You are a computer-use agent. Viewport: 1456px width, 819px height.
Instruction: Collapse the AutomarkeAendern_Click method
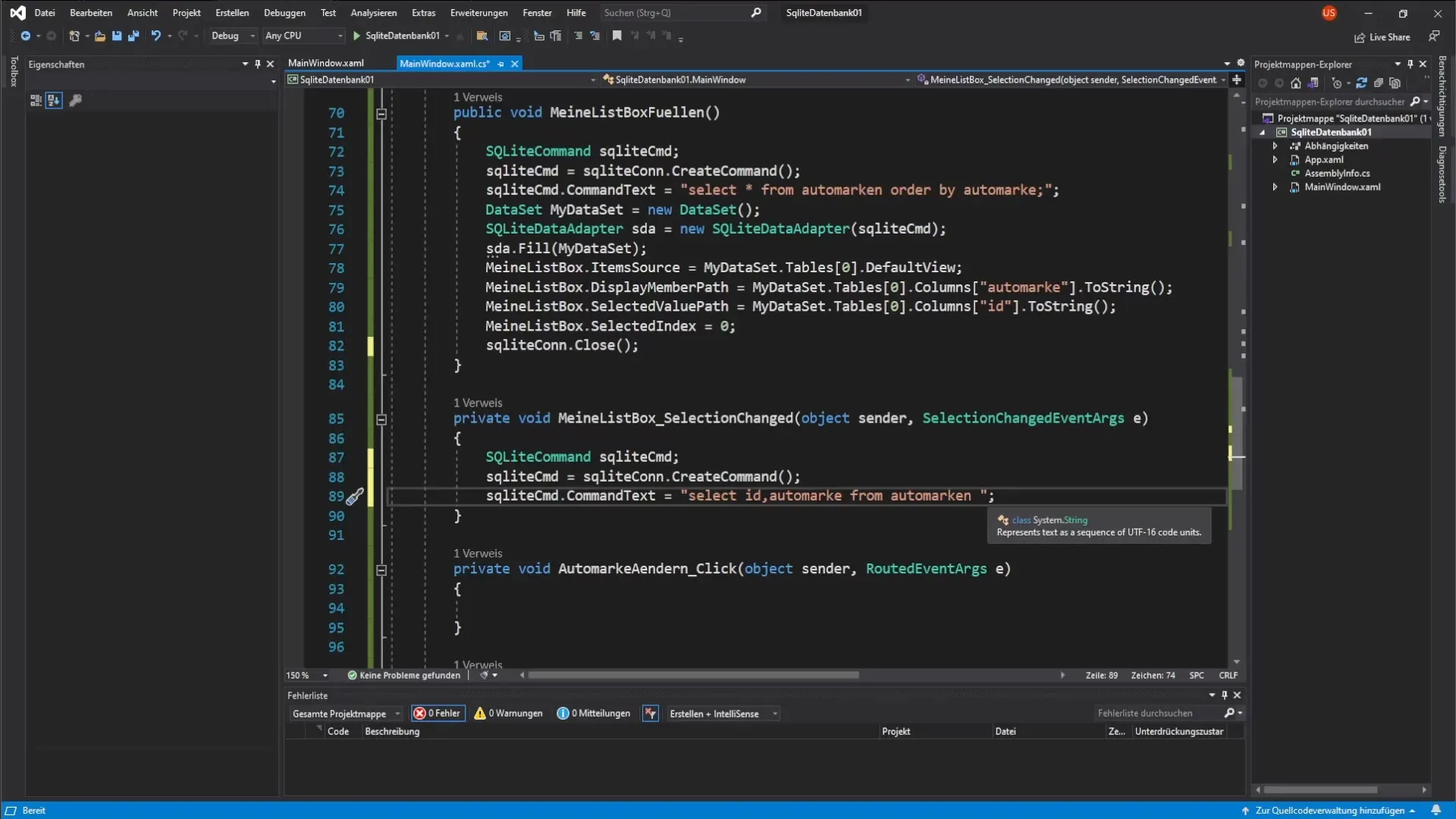(x=381, y=570)
